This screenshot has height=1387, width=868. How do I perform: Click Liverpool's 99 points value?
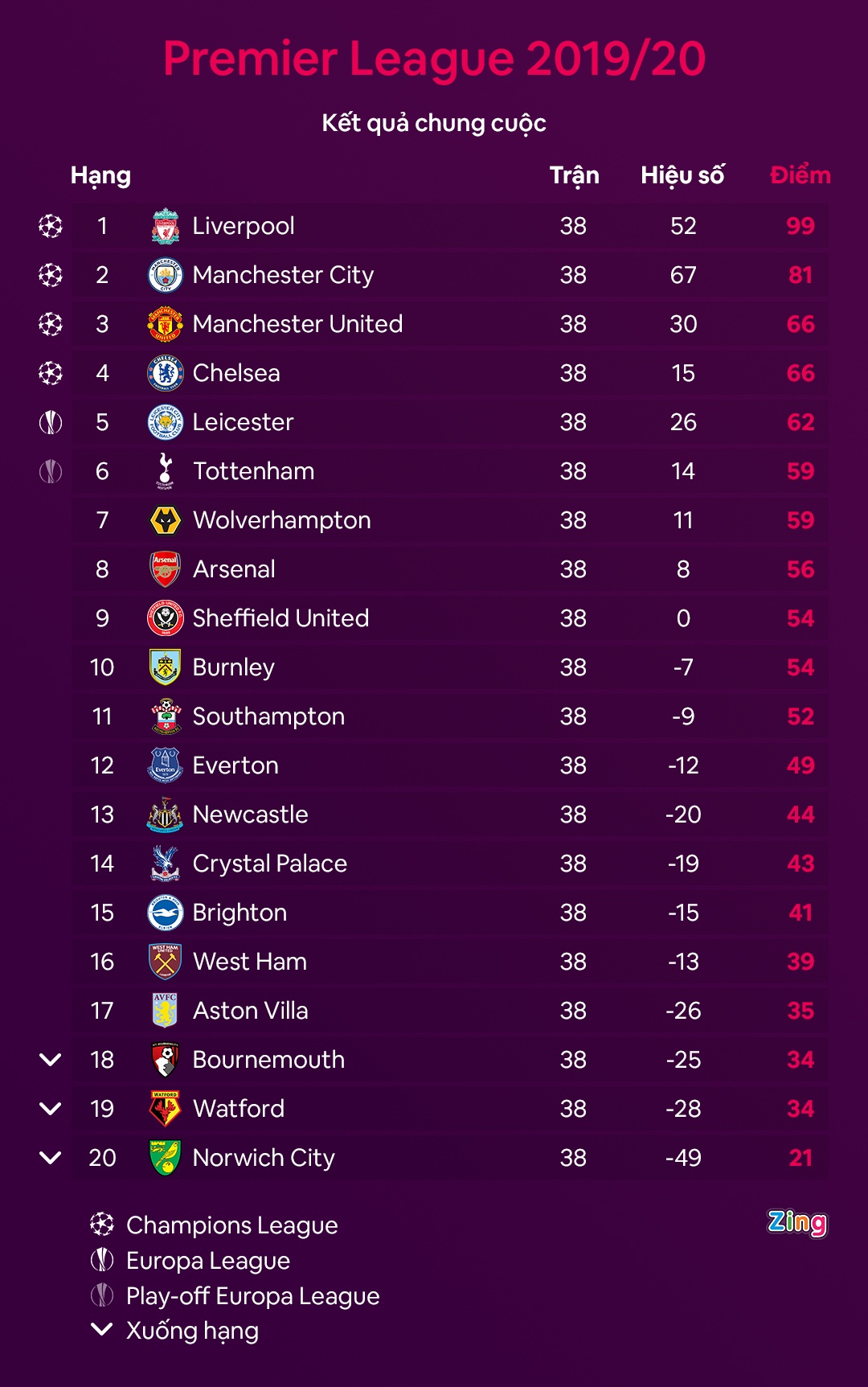[x=800, y=226]
